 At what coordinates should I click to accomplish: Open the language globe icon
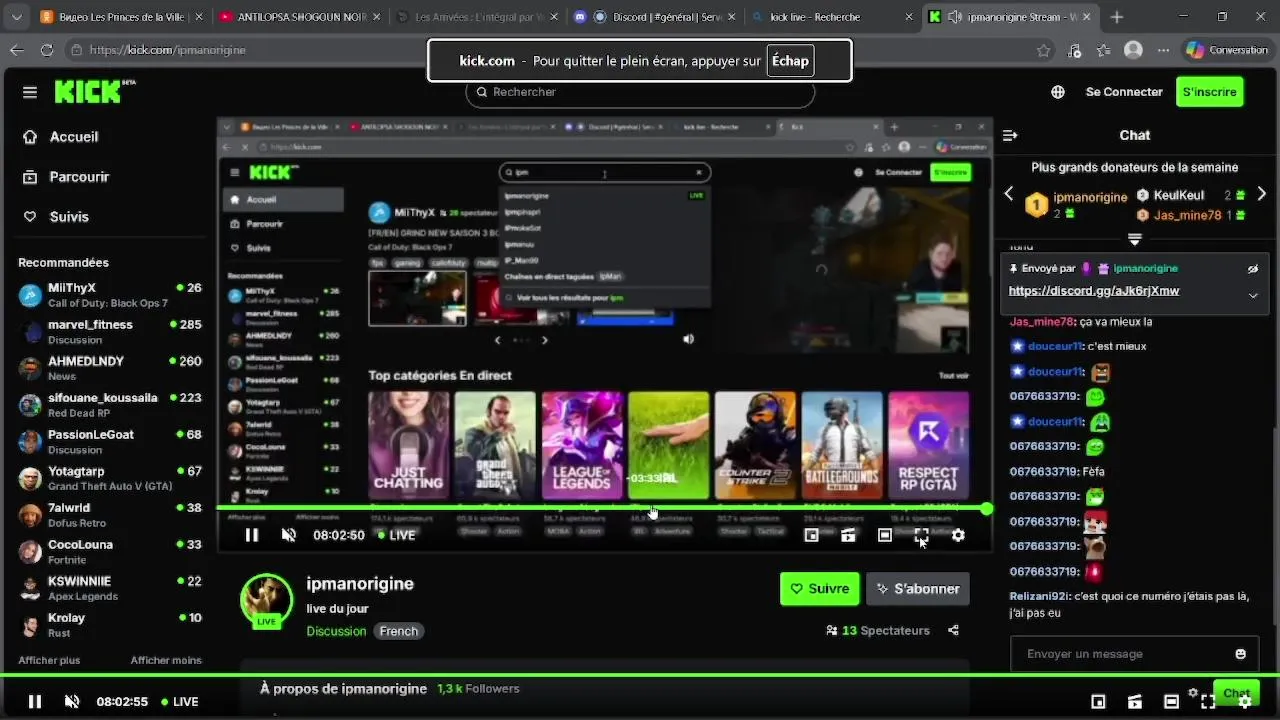(x=1058, y=92)
